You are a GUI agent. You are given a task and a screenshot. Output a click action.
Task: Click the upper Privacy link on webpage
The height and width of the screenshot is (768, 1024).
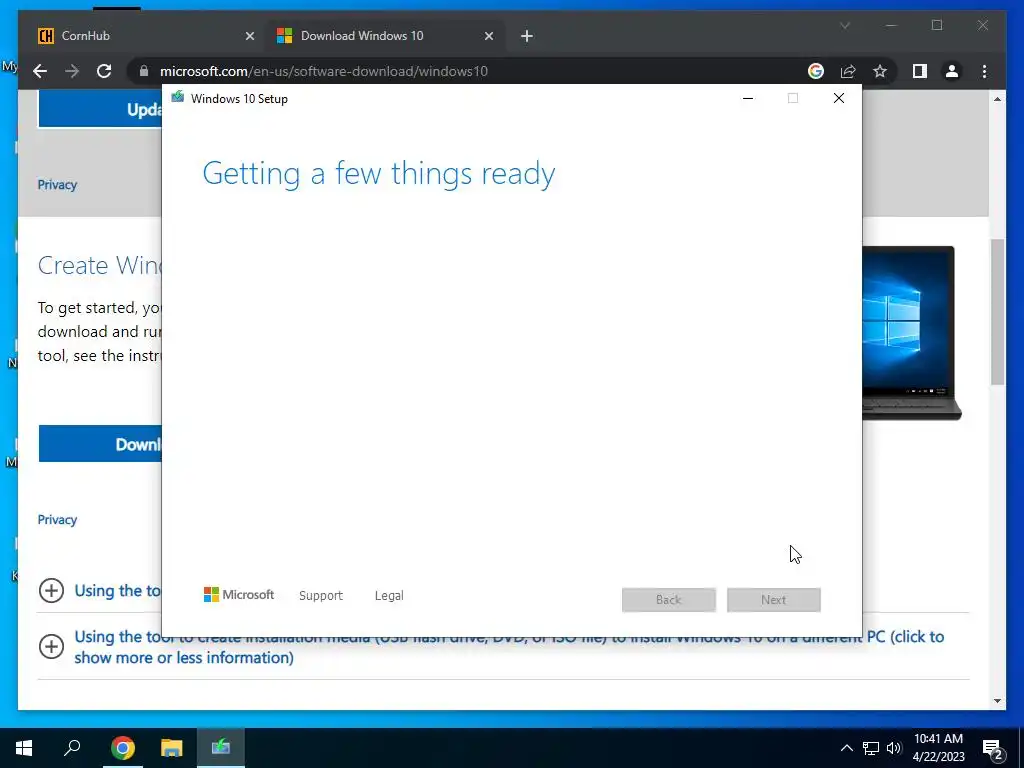pyautogui.click(x=57, y=185)
